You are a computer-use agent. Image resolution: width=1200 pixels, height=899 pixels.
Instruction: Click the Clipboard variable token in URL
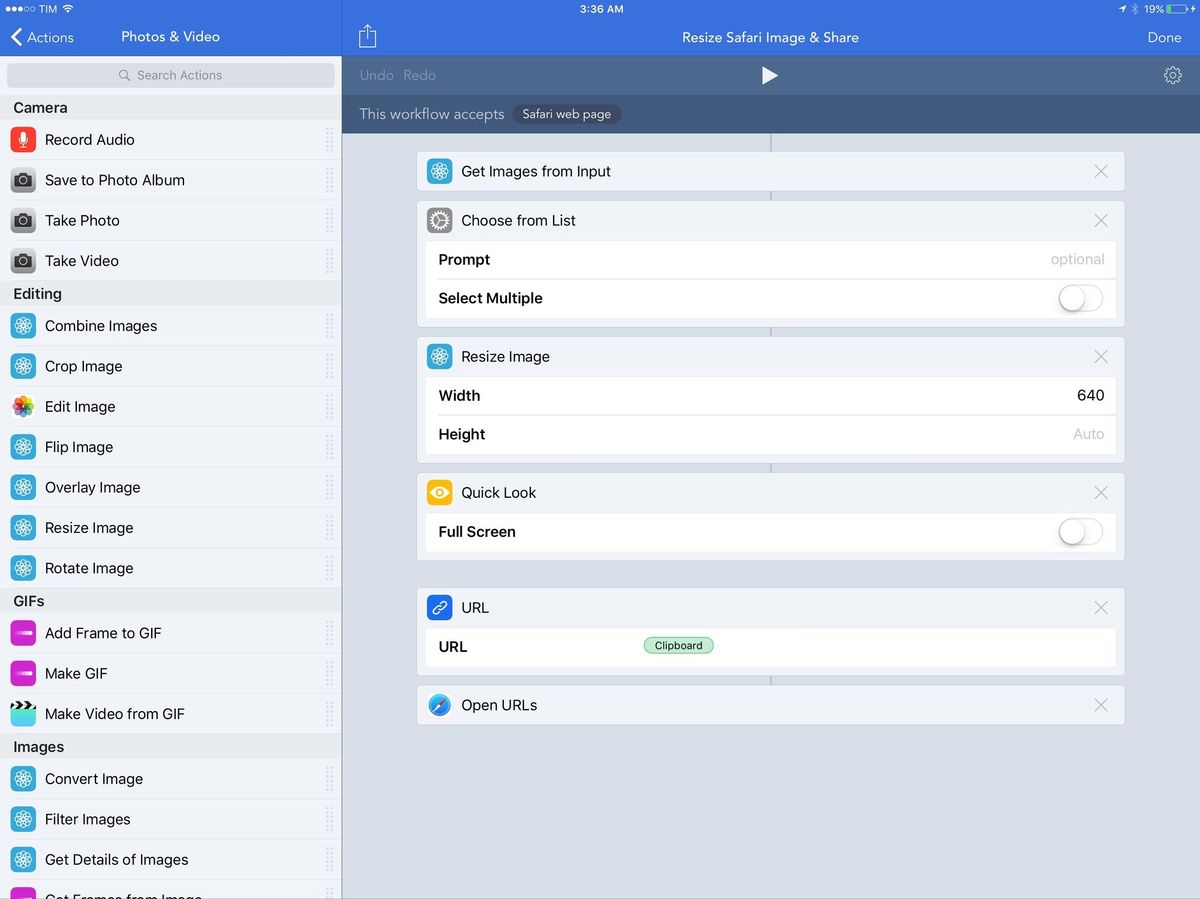678,645
